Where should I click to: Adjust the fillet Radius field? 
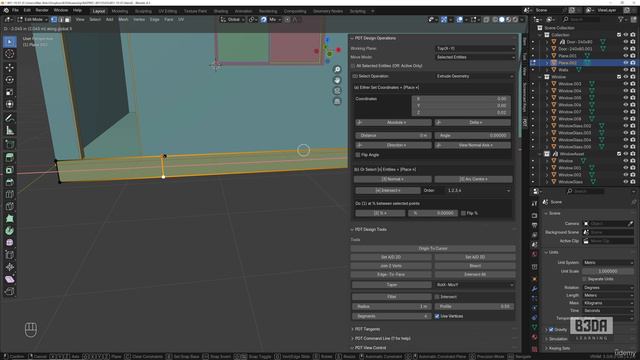click(x=391, y=307)
